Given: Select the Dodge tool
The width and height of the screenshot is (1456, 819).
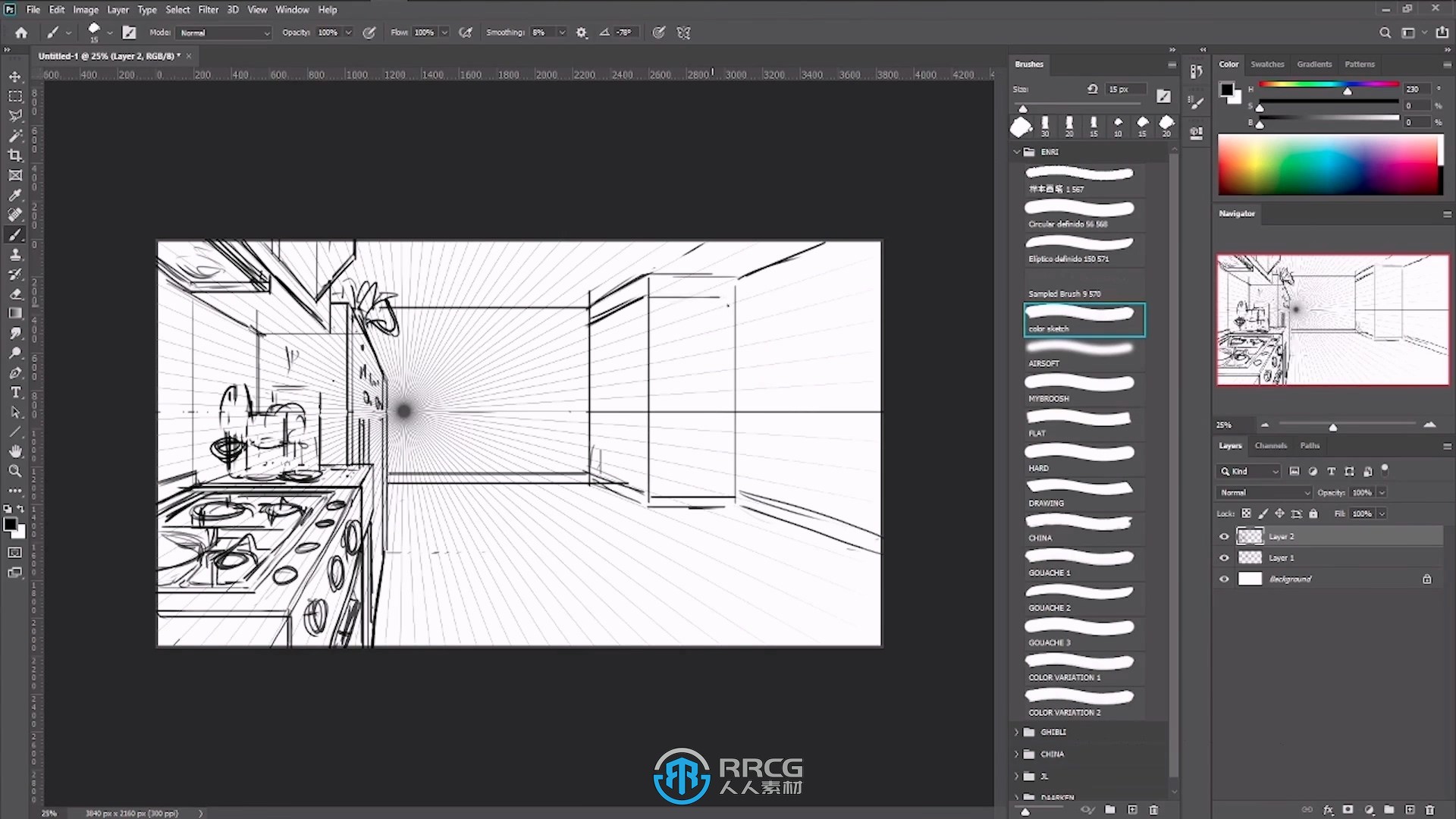Looking at the screenshot, I should pos(15,353).
